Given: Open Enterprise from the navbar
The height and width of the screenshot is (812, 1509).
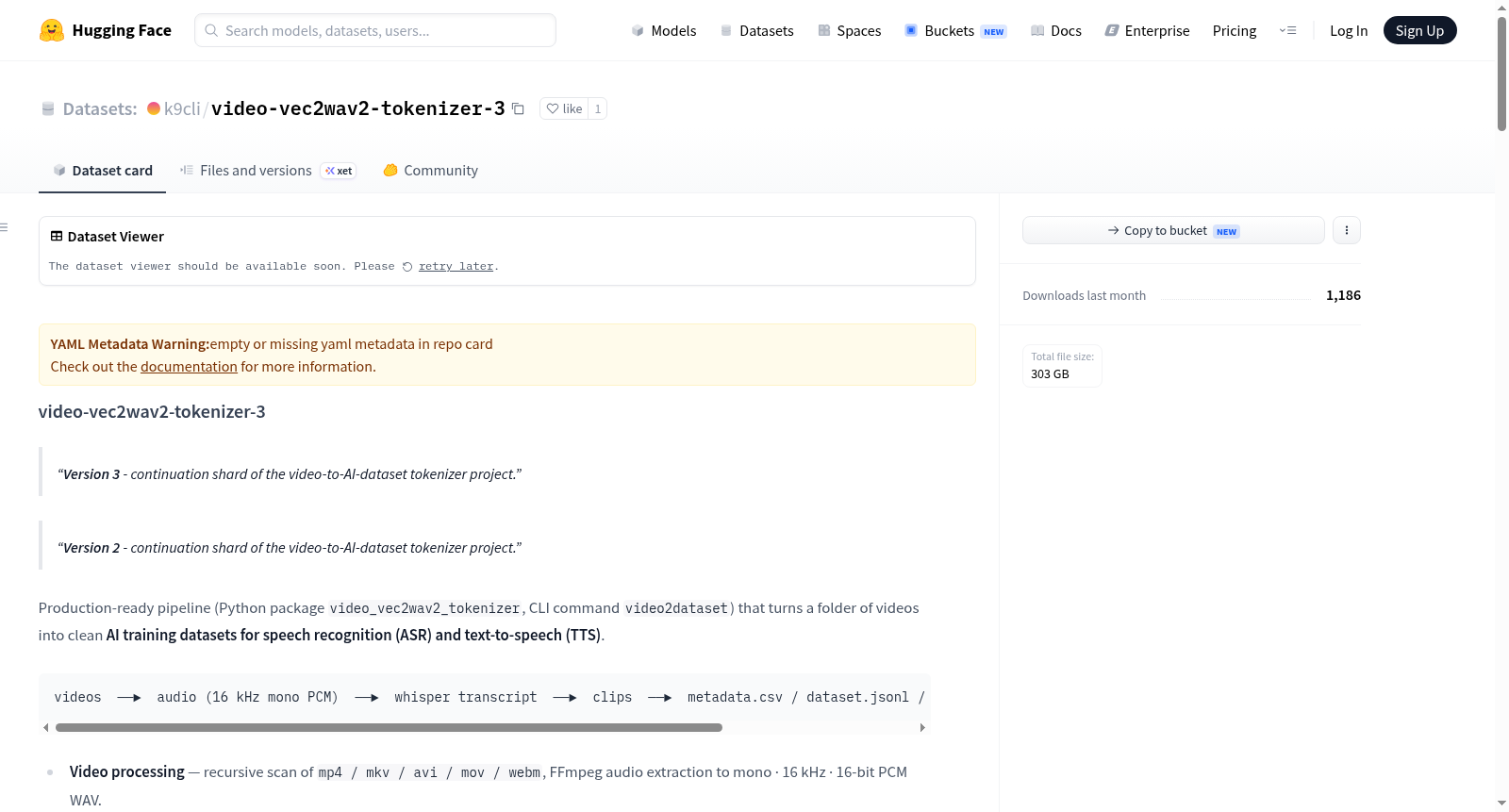Looking at the screenshot, I should 1148,30.
